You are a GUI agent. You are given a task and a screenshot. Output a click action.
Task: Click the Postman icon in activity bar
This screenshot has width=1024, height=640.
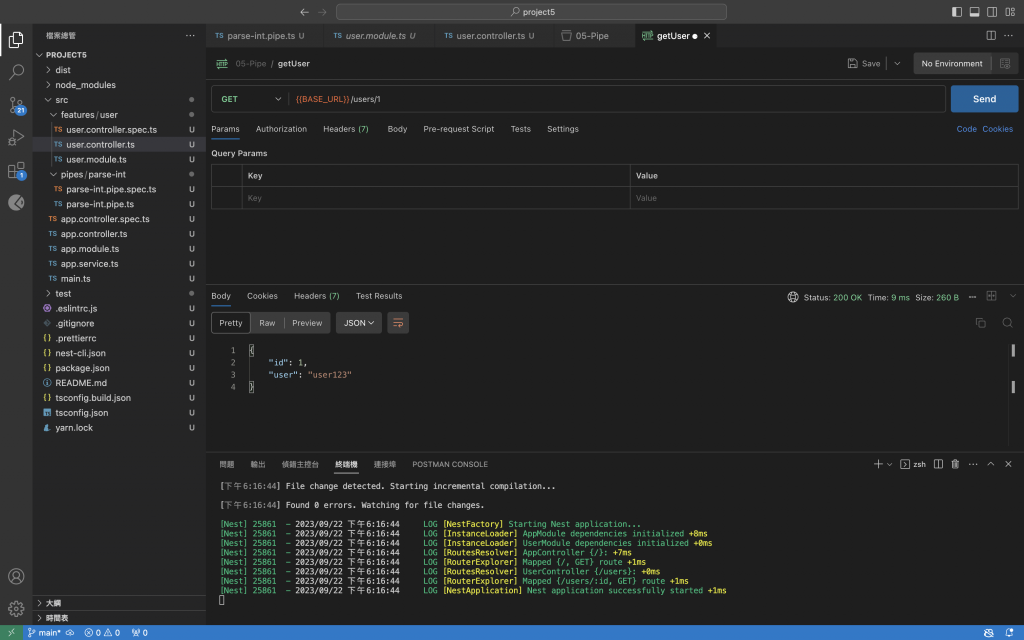click(x=16, y=203)
